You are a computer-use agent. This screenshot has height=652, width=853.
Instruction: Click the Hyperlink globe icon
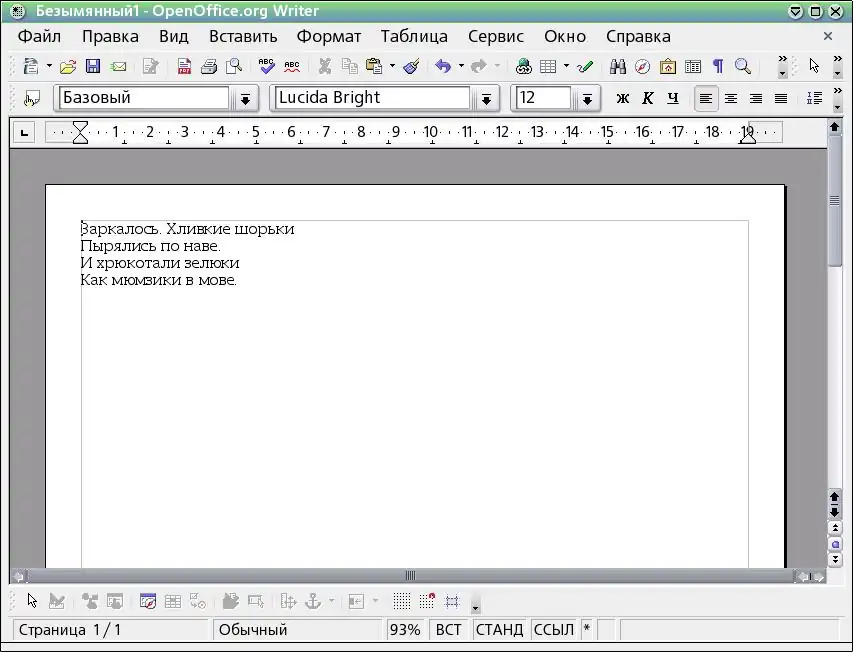click(523, 67)
